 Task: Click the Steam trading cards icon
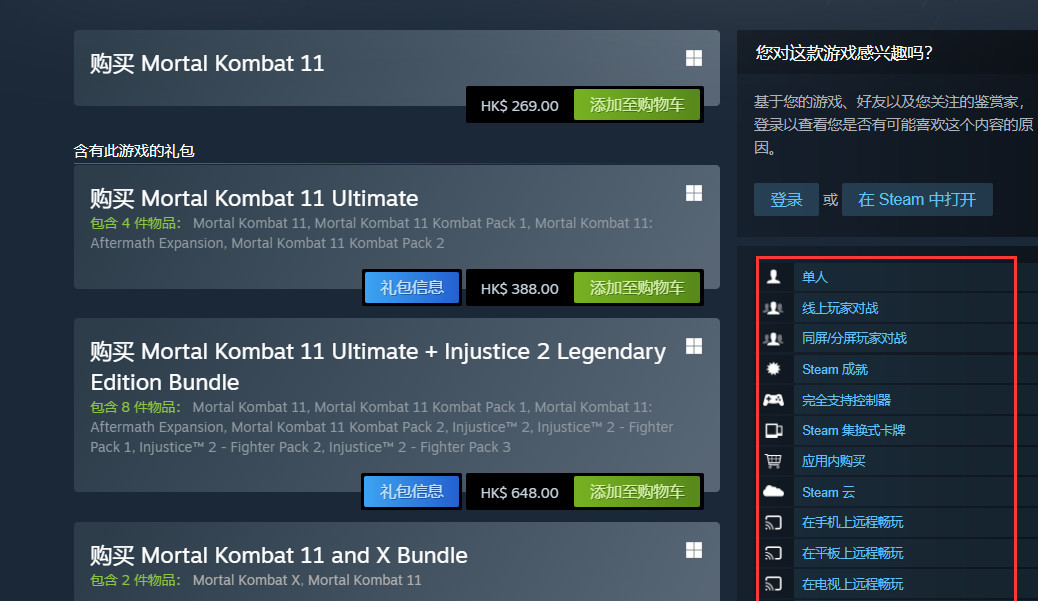pyautogui.click(x=773, y=431)
